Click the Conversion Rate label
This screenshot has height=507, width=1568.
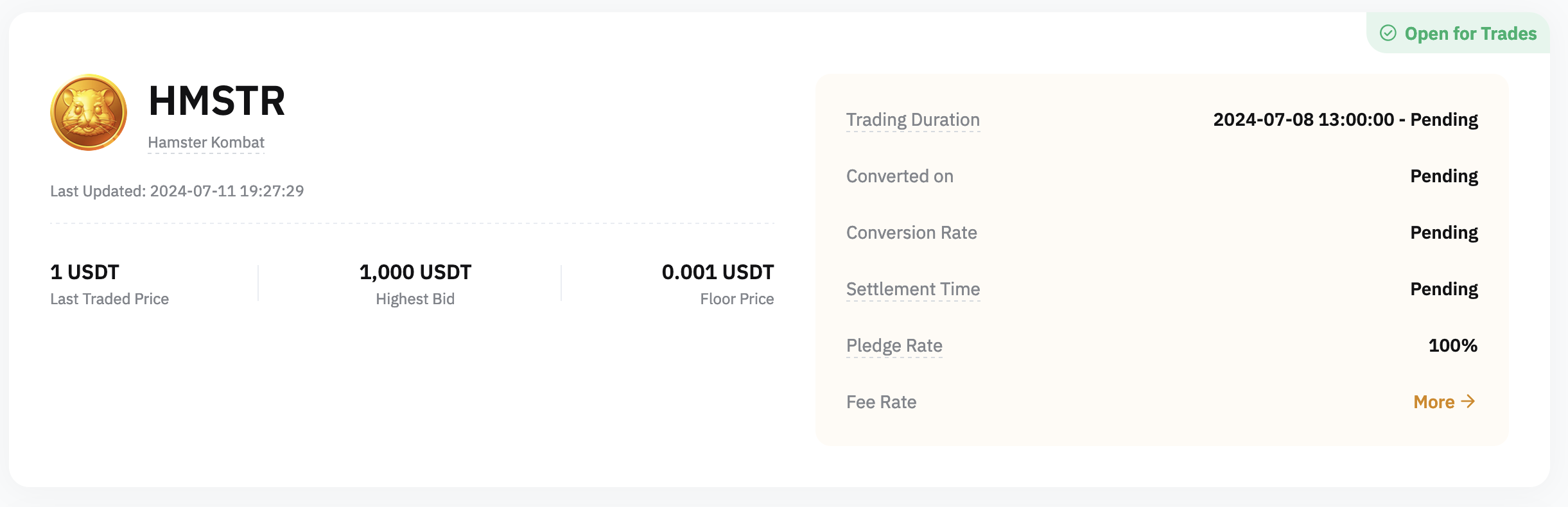(911, 232)
